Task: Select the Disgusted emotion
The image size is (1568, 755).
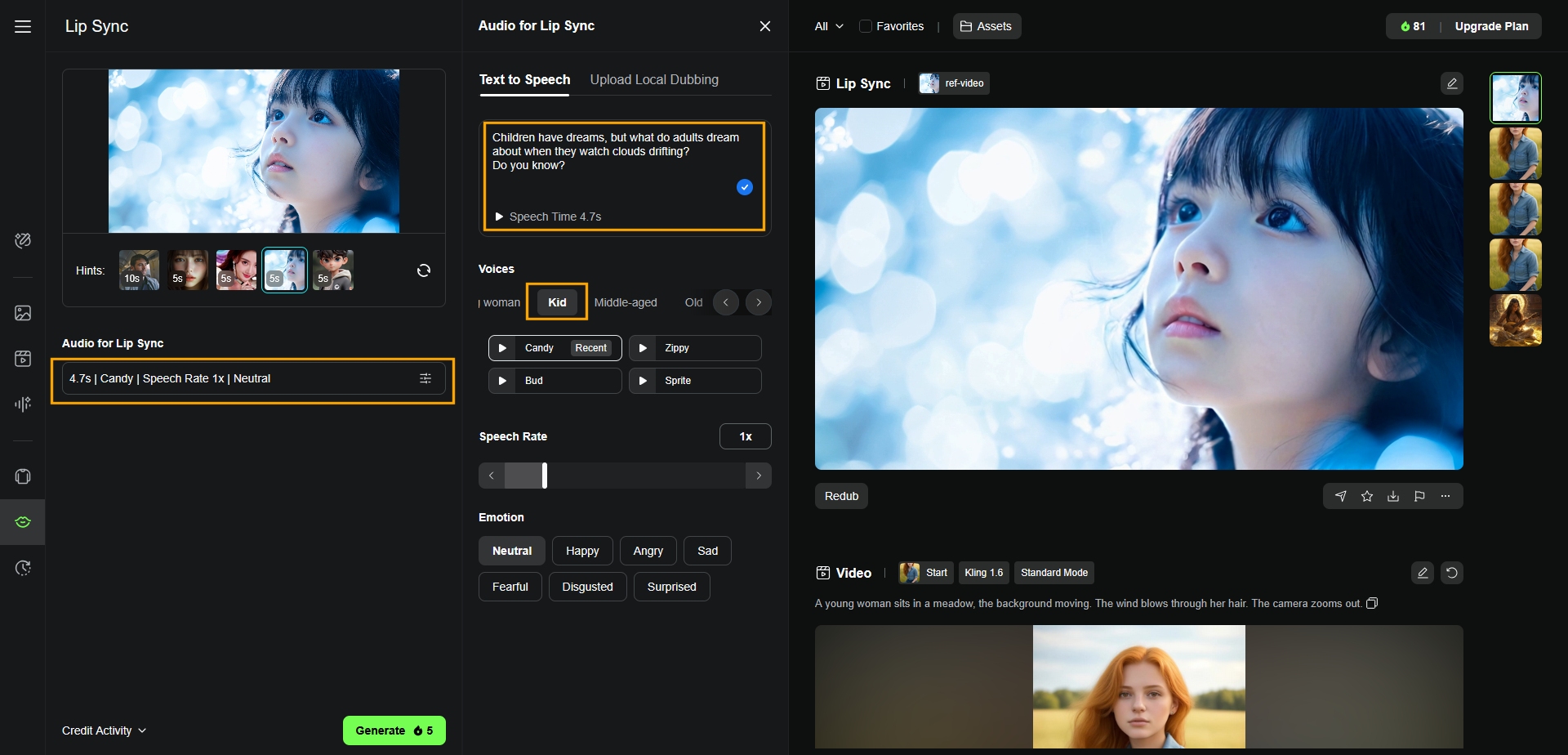Action: (x=588, y=587)
